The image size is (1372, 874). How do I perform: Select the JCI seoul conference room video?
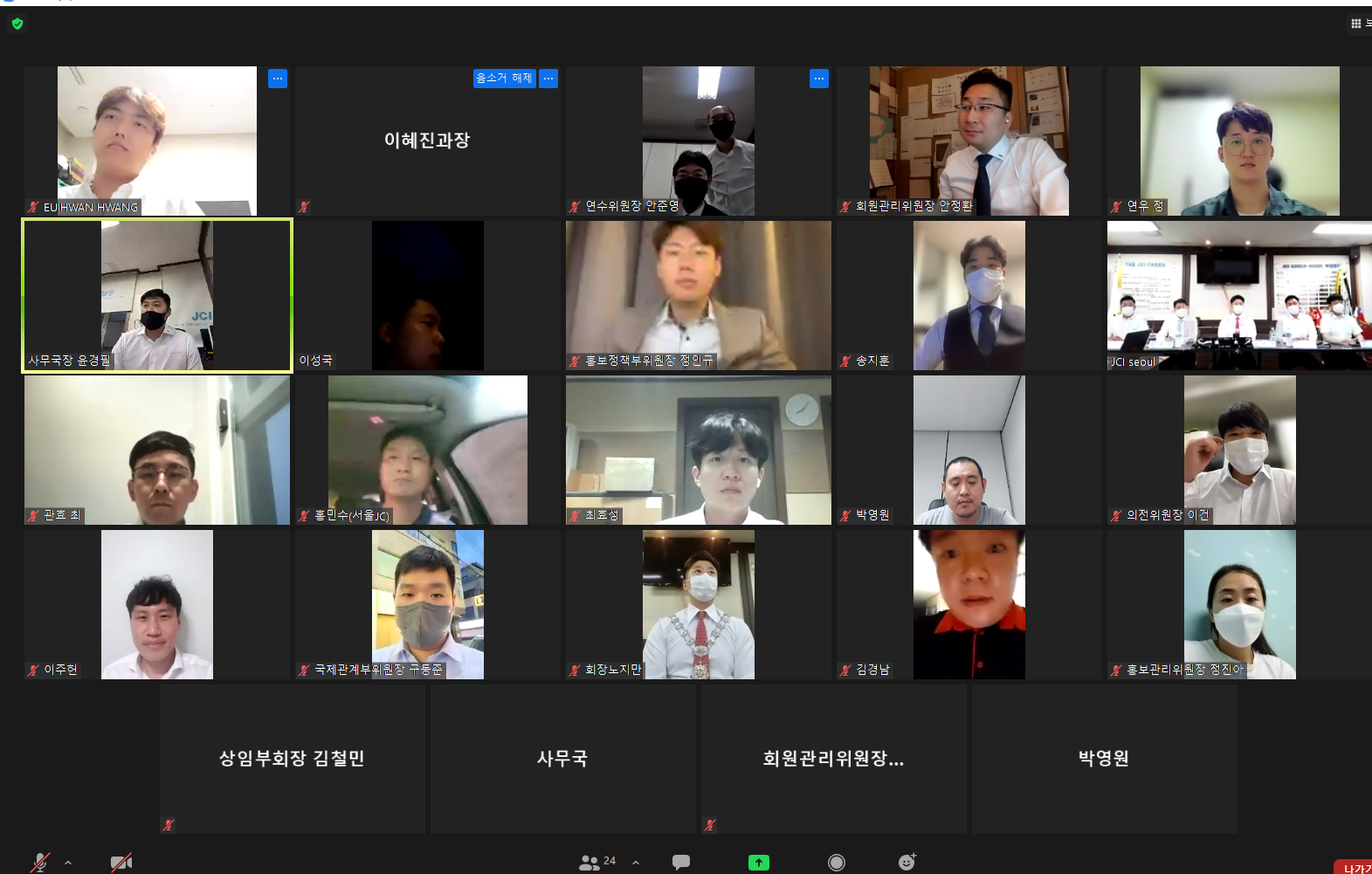click(x=1238, y=295)
